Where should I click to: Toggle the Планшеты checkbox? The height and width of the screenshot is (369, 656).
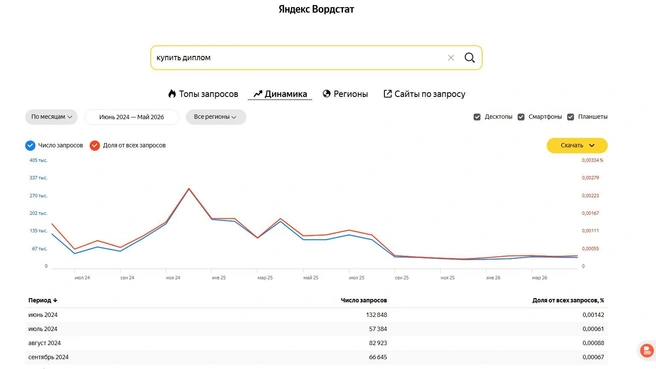[x=570, y=117]
